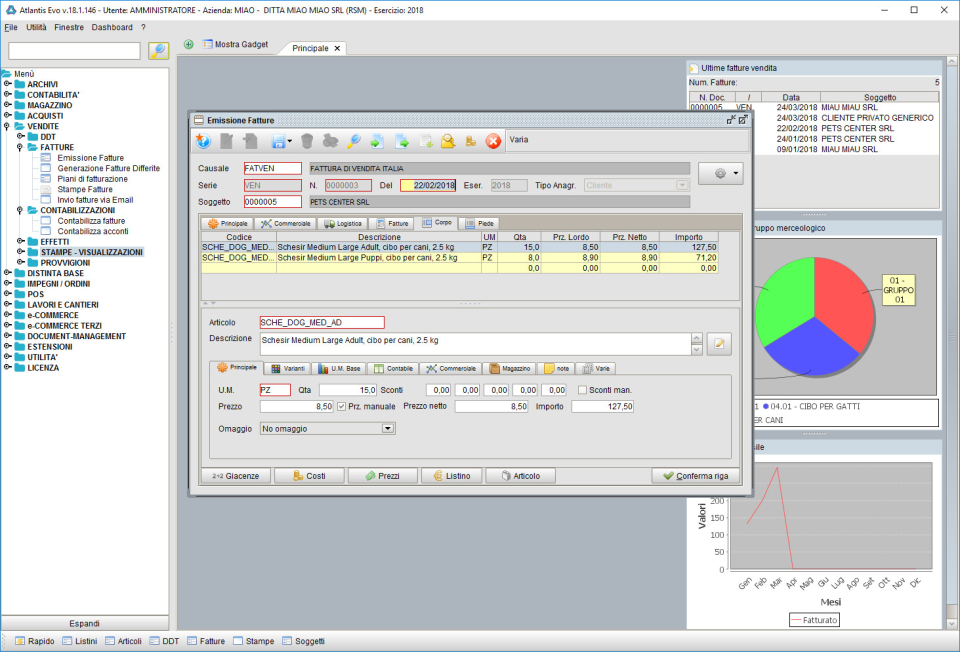960x652 pixels.
Task: Cancel the operation with the red X icon
Action: point(491,141)
